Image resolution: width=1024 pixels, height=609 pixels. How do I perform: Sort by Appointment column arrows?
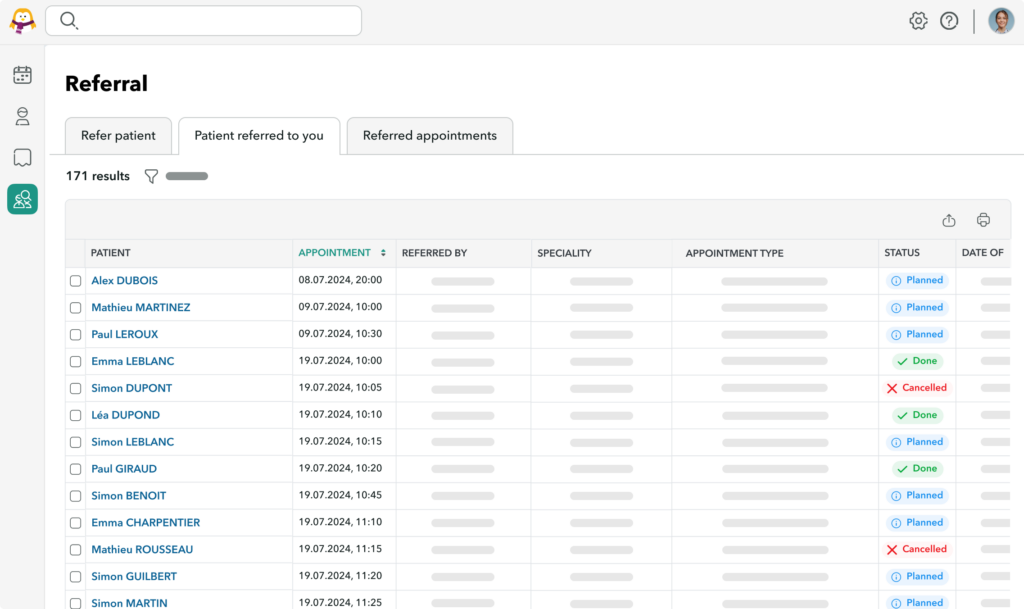click(x=383, y=253)
